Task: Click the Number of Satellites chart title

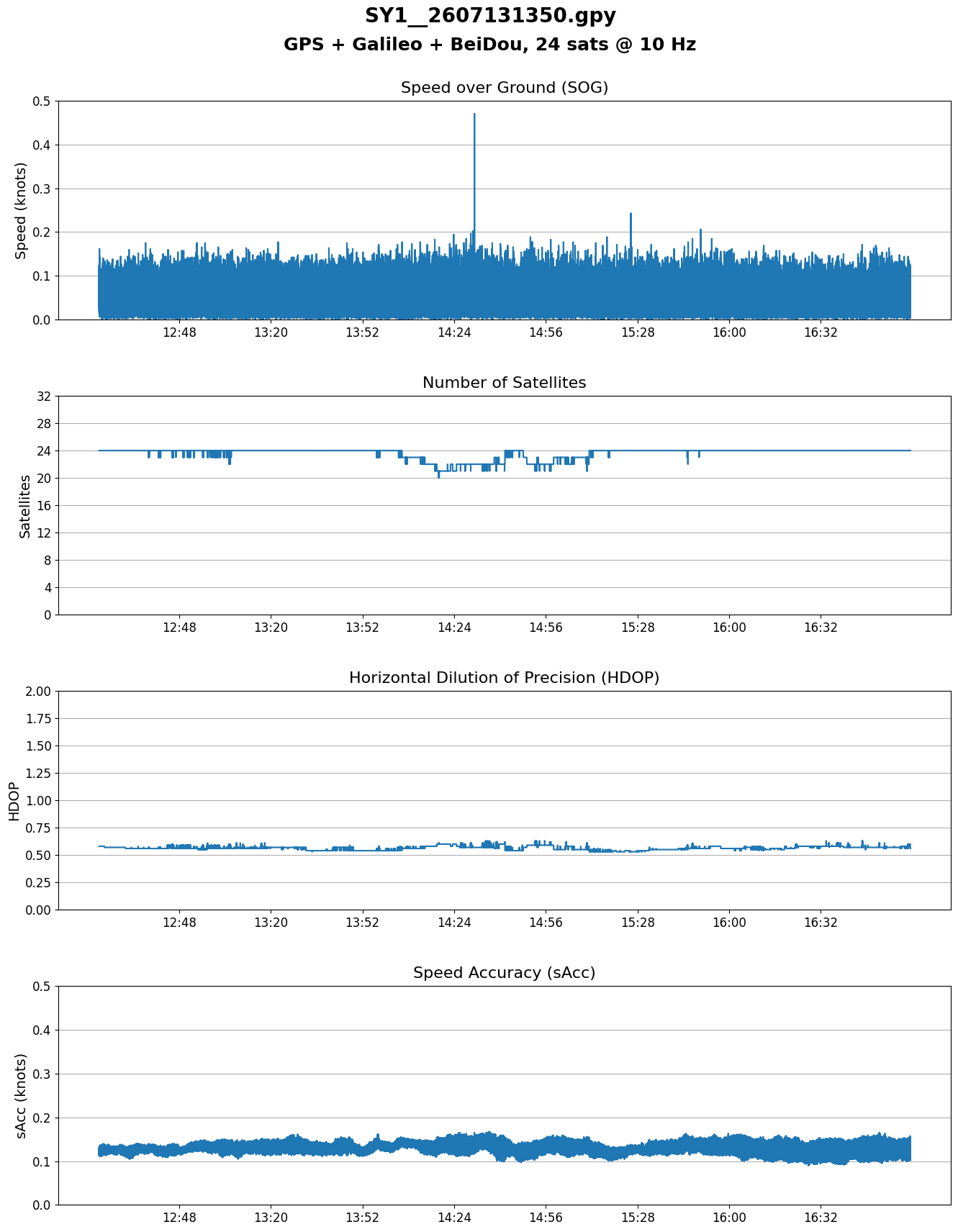Action: point(504,383)
